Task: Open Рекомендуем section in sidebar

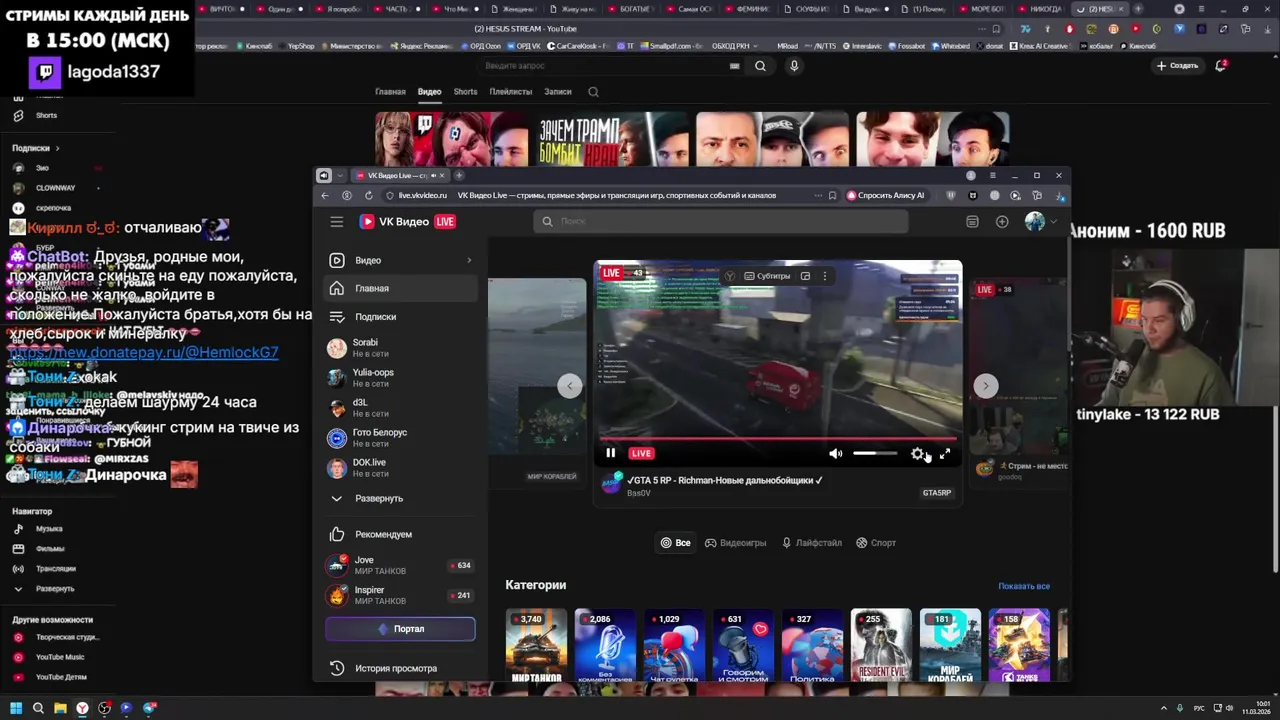Action: pos(400,534)
